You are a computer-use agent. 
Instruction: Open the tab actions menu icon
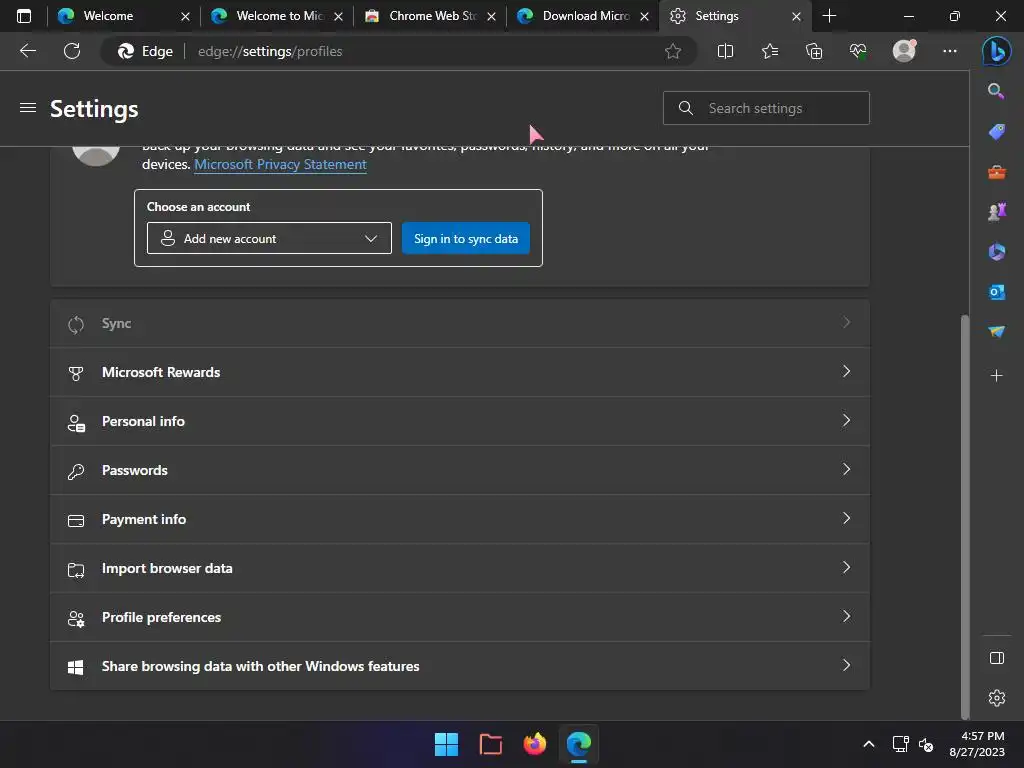[x=24, y=16]
